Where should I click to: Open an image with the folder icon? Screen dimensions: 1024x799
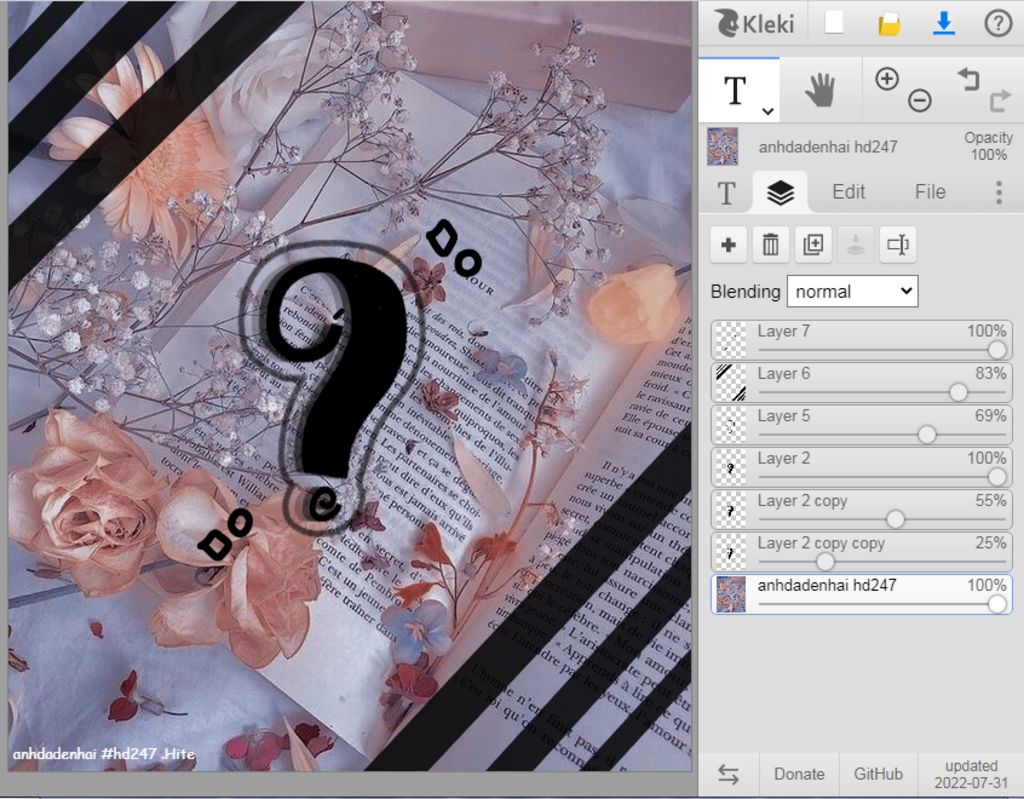click(888, 24)
